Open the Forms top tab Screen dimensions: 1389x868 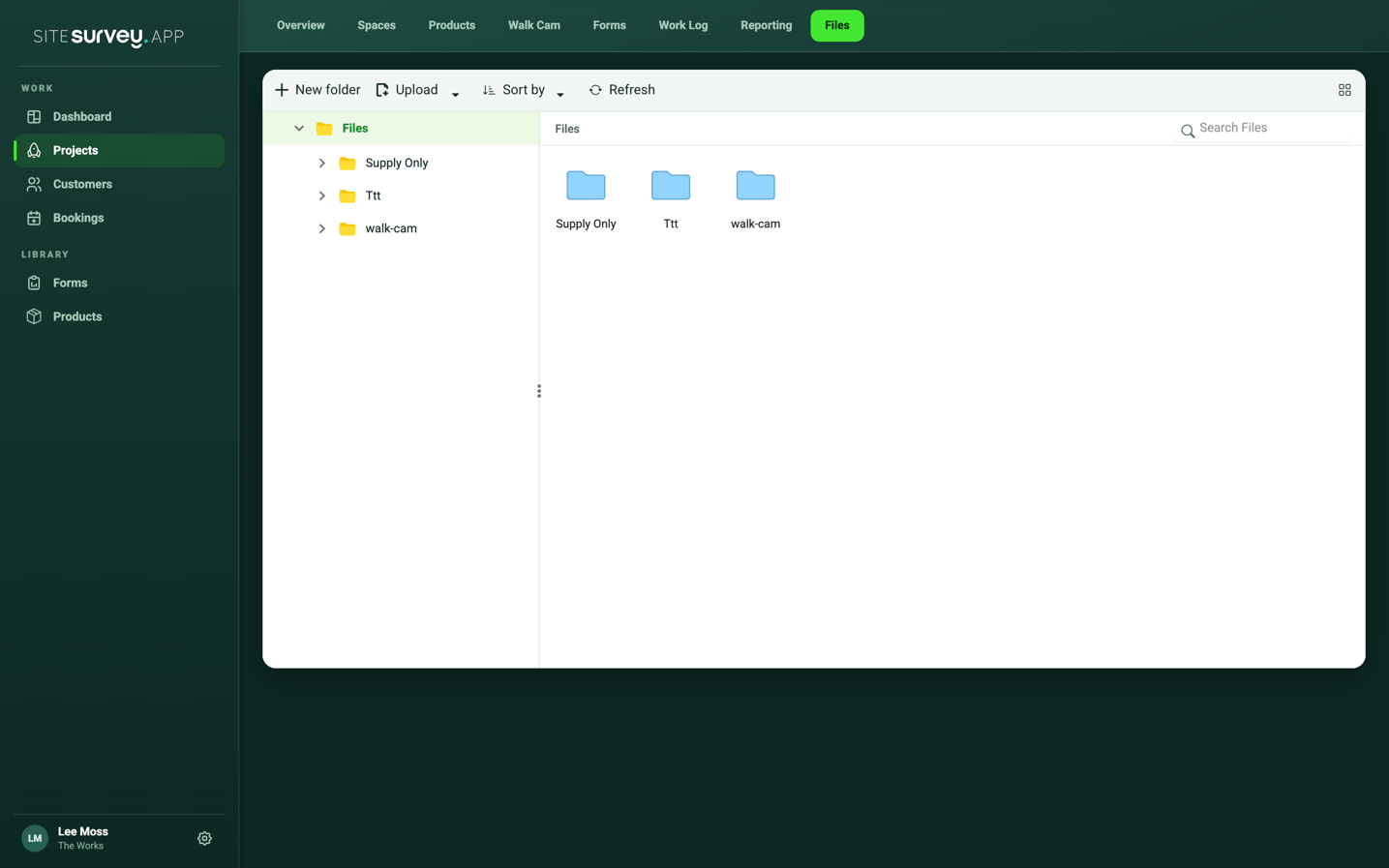pyautogui.click(x=610, y=26)
